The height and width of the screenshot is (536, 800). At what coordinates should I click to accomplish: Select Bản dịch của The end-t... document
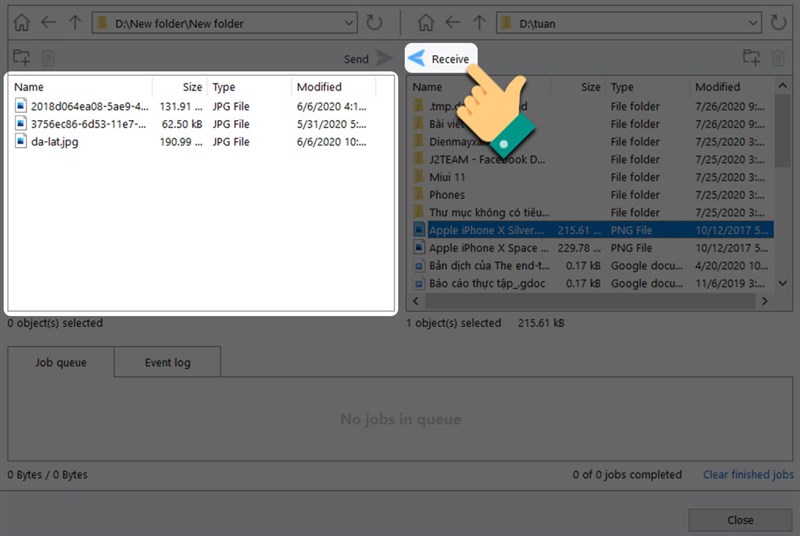(592, 266)
